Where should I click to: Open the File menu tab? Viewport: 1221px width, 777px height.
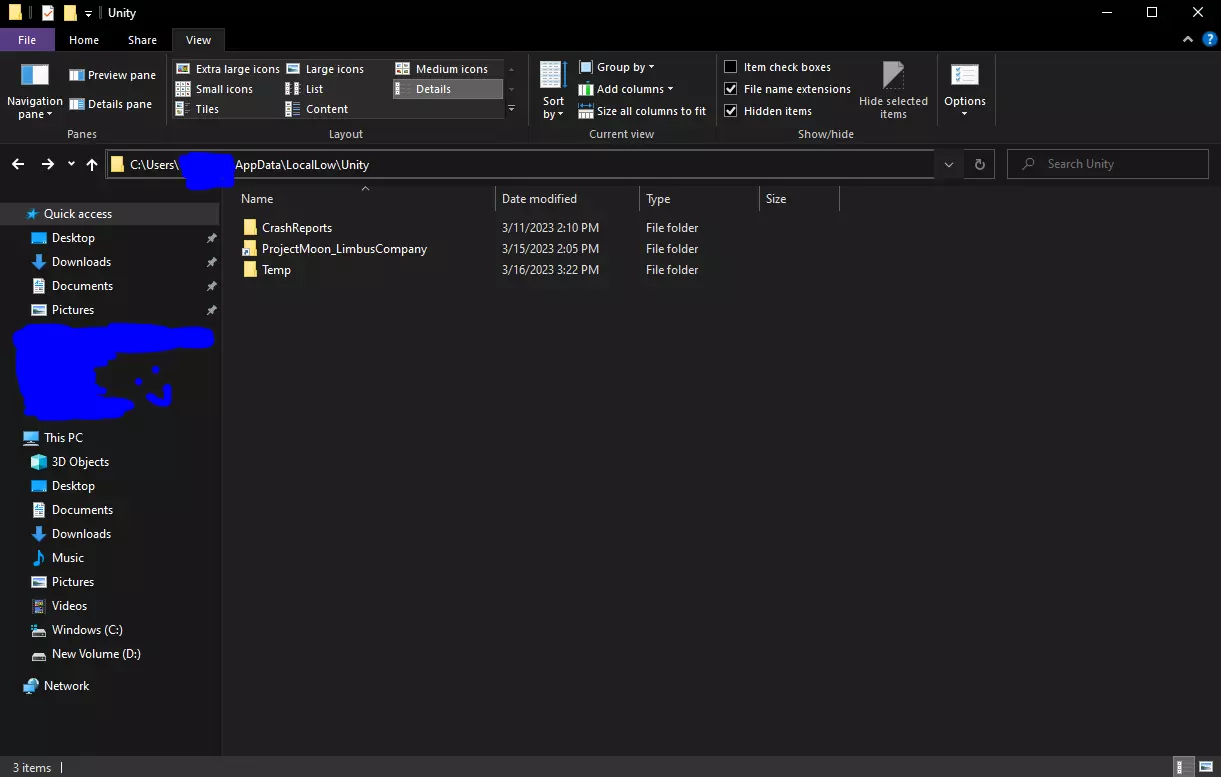coord(27,40)
